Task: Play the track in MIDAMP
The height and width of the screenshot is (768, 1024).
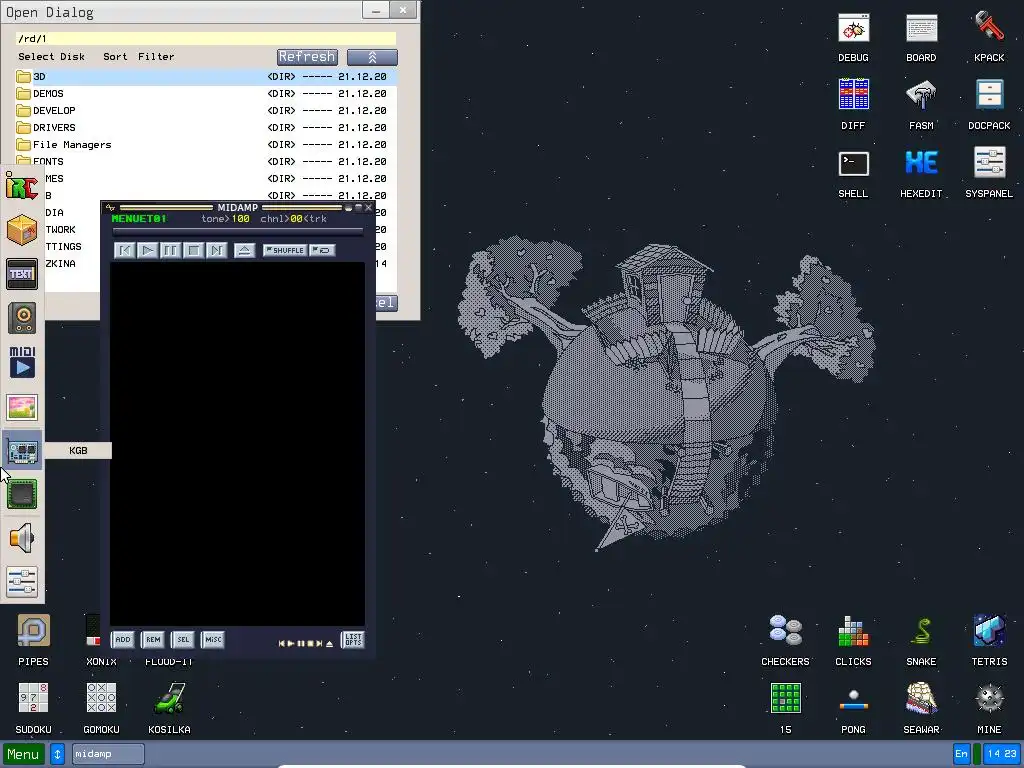Action: pos(148,250)
